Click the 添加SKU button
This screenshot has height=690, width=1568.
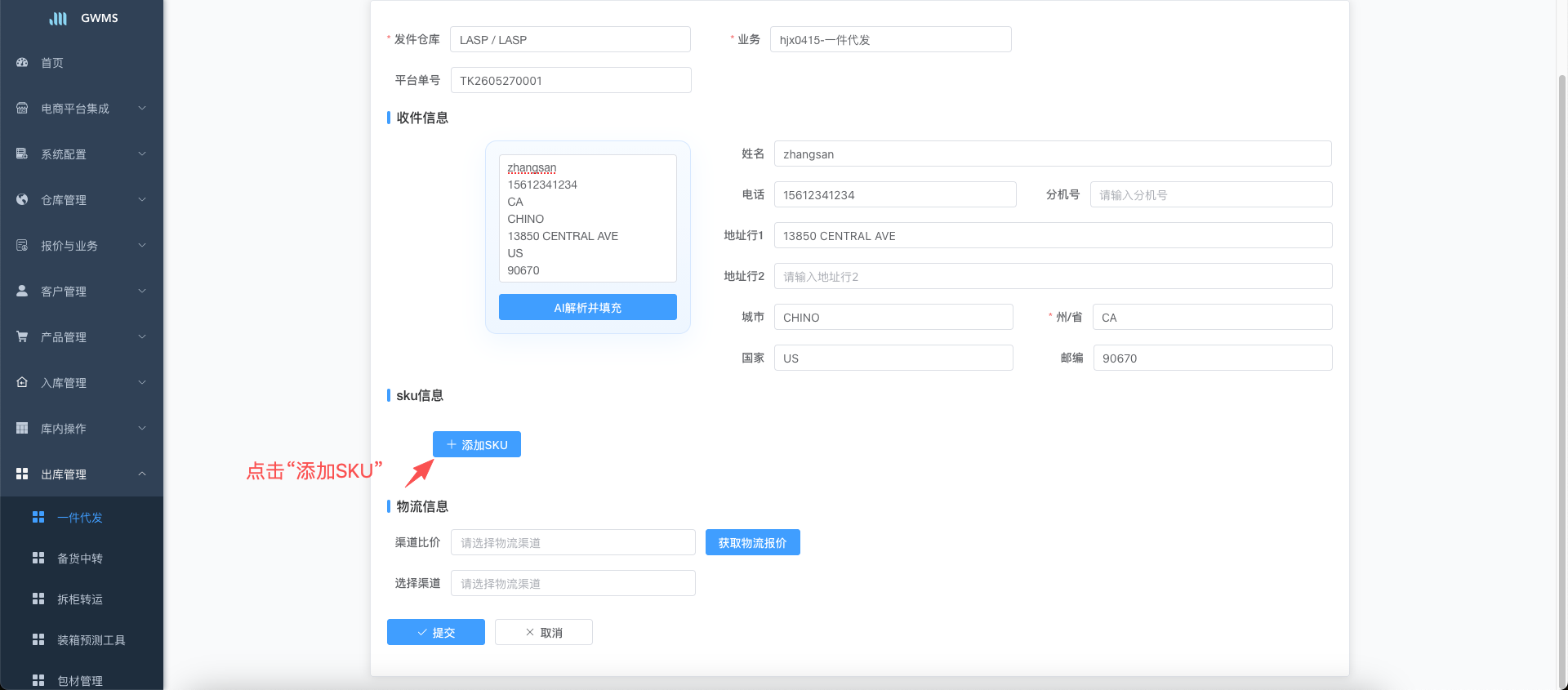tap(477, 444)
